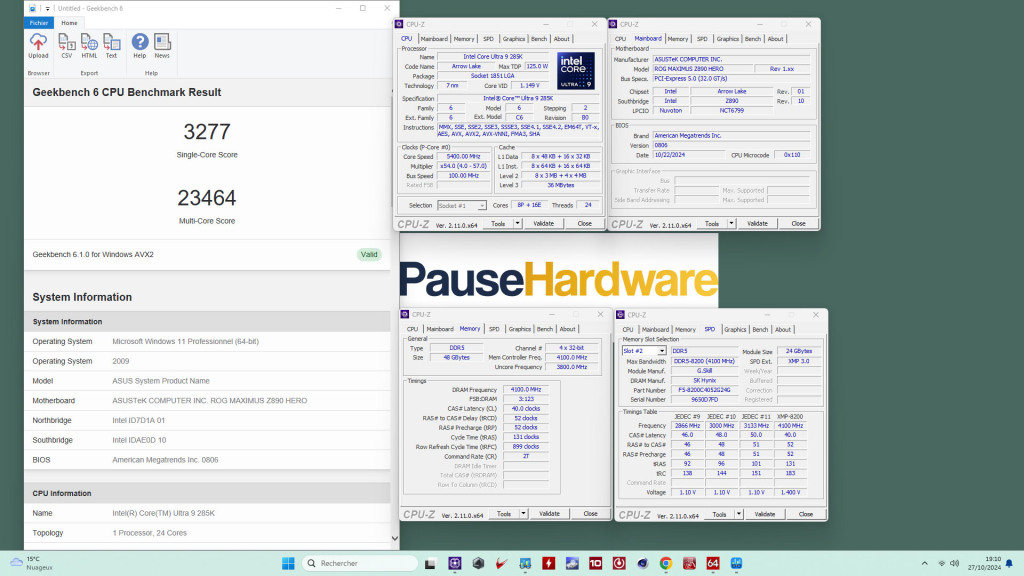Open the red lightning bolt taskbar icon
Image resolution: width=1024 pixels, height=576 pixels.
(x=549, y=564)
